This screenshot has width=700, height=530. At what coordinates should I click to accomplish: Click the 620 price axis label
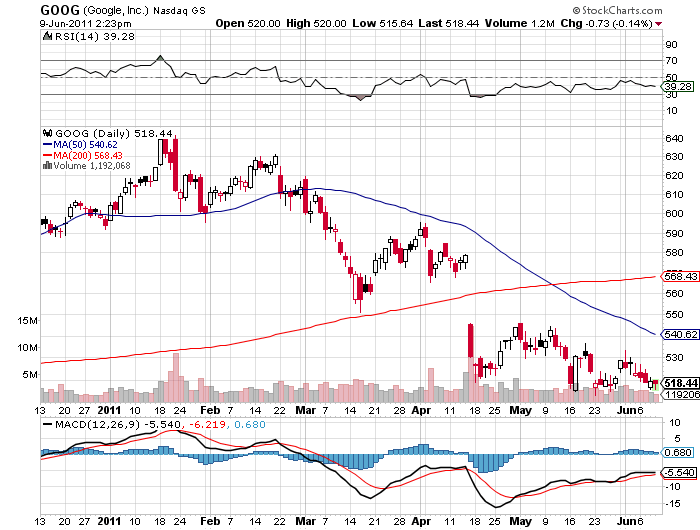[674, 175]
